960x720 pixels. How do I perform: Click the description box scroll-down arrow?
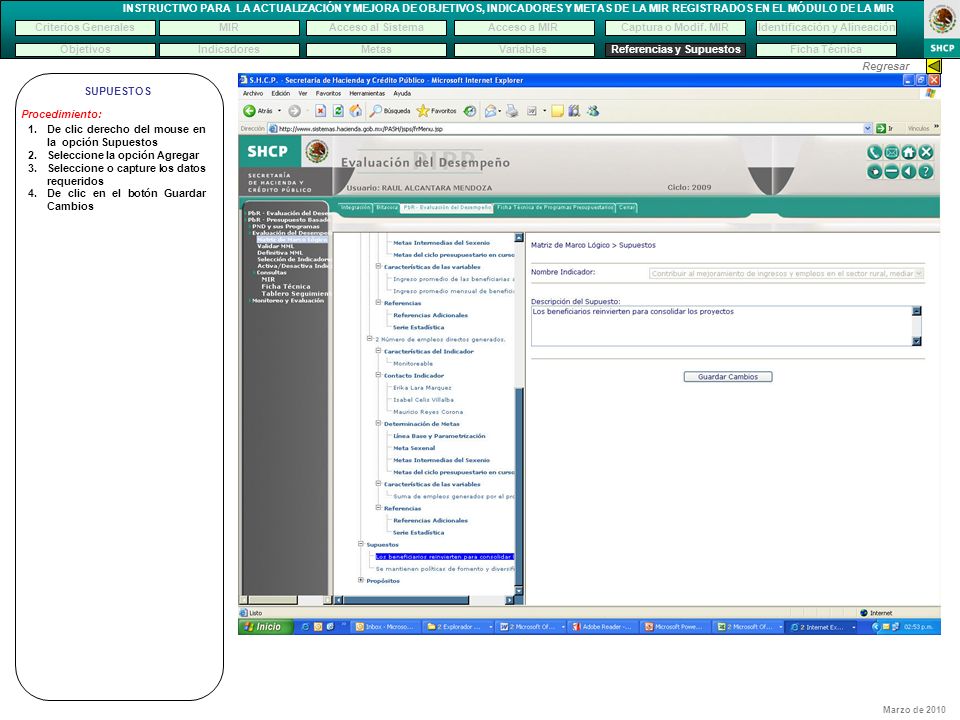(x=917, y=342)
